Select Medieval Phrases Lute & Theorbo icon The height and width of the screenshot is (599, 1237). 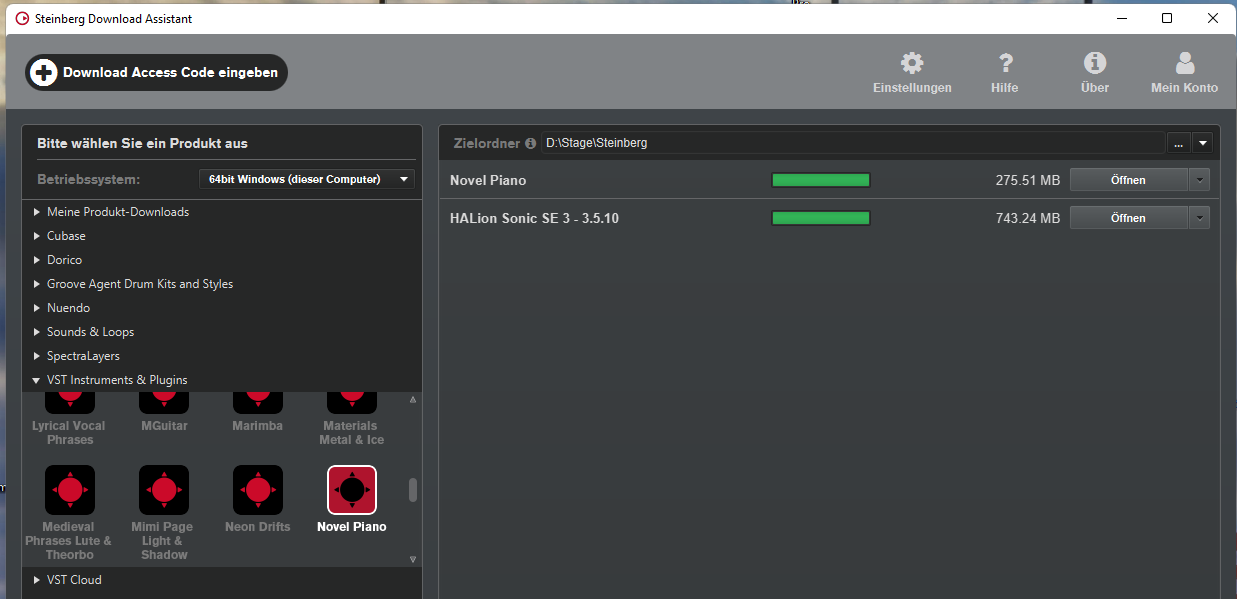coord(70,490)
